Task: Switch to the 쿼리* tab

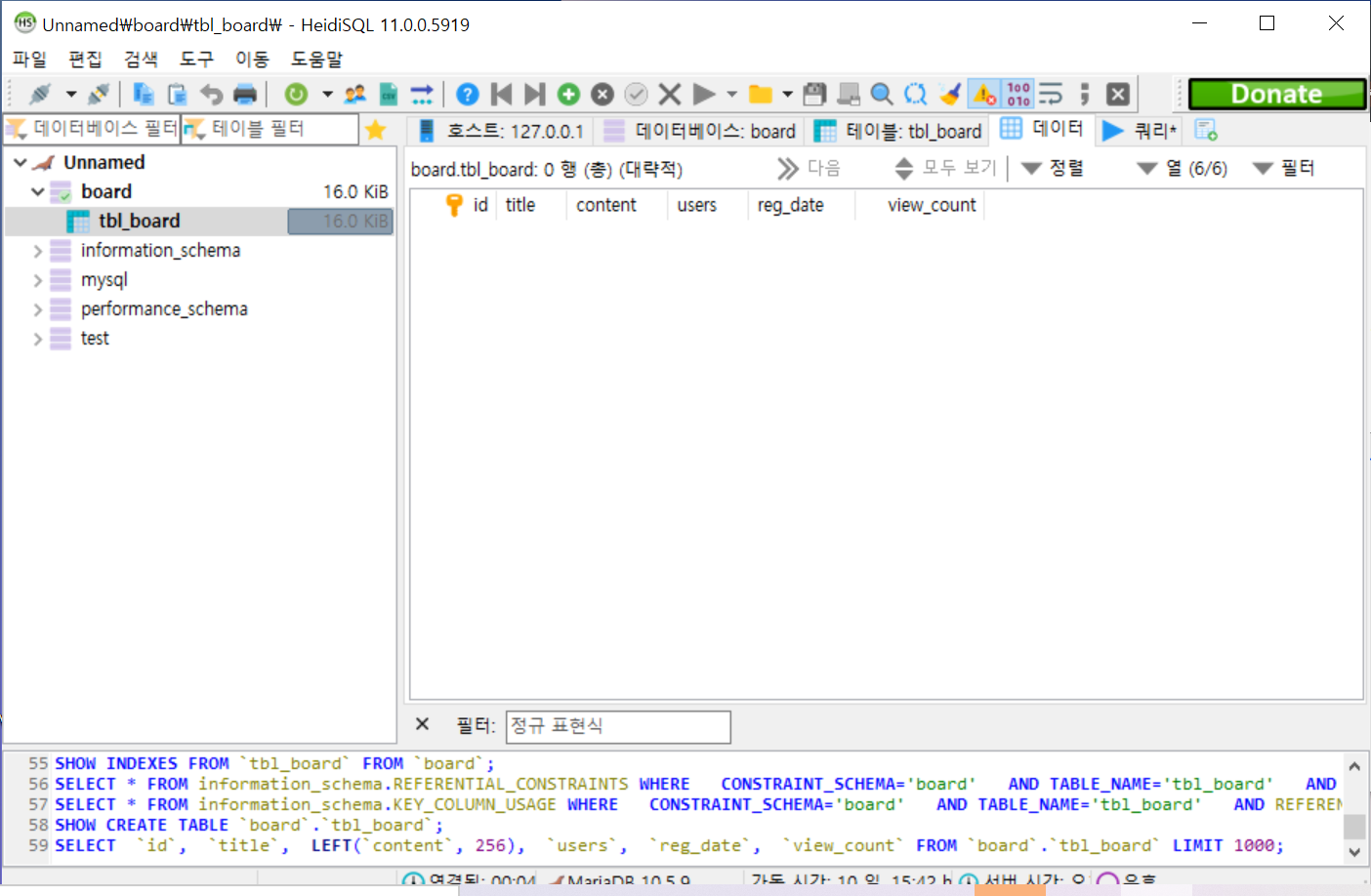Action: coord(1141,131)
